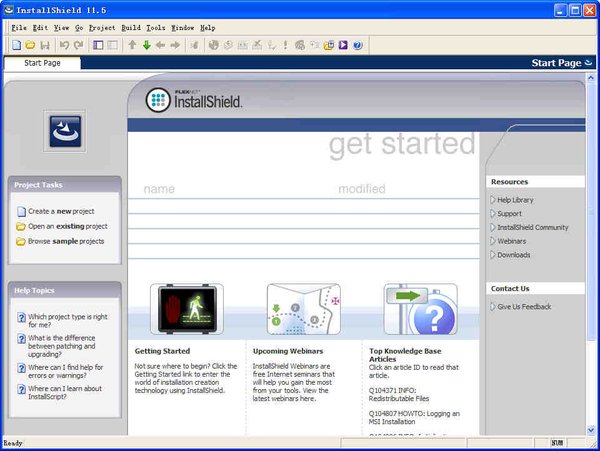This screenshot has width=600, height=451.
Task: Click 'Create a new project' link
Action: [61, 211]
